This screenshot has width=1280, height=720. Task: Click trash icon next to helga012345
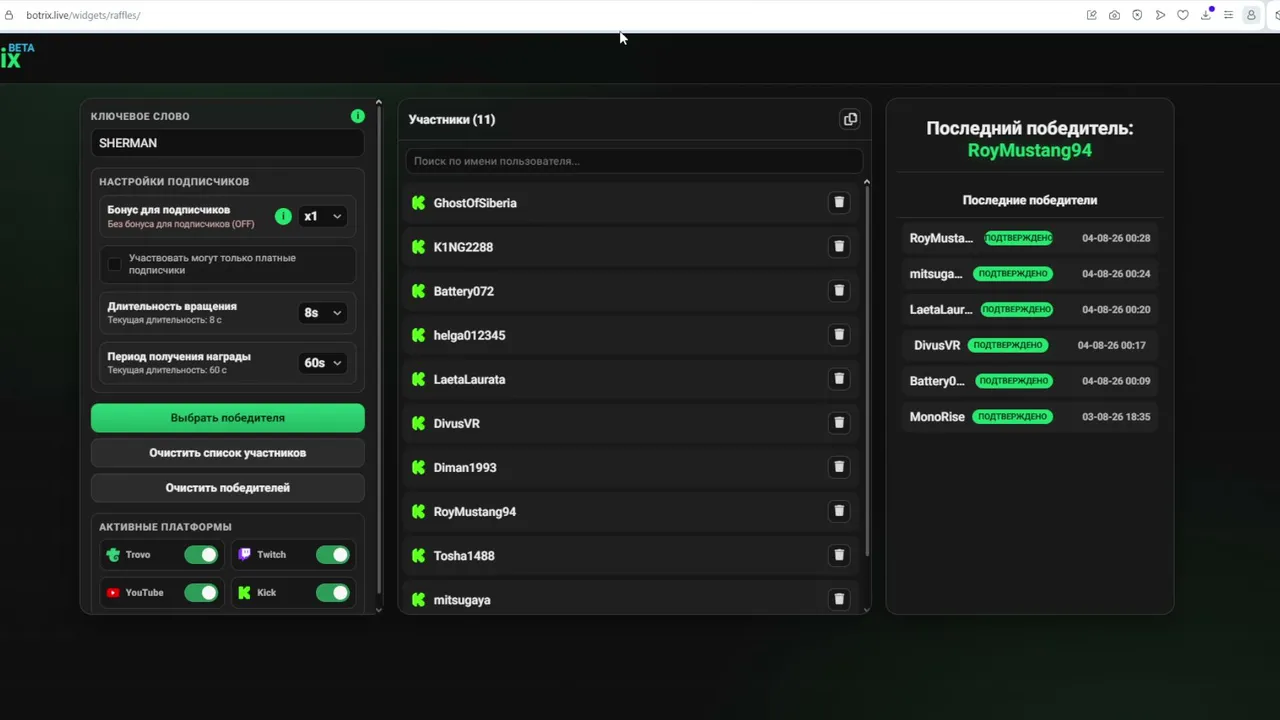tap(839, 334)
